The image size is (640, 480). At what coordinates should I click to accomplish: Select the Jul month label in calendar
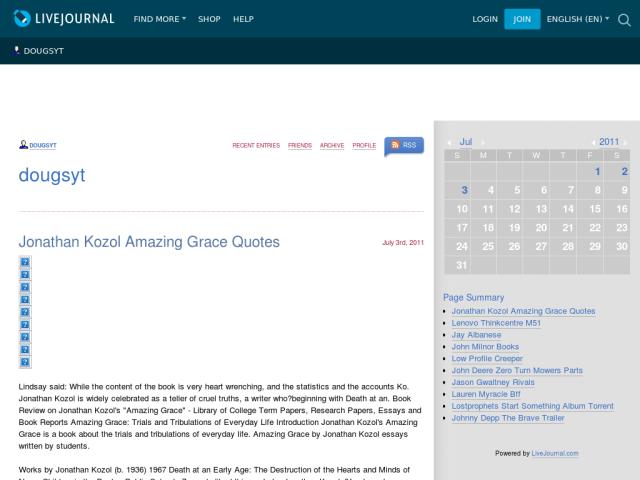(x=466, y=142)
